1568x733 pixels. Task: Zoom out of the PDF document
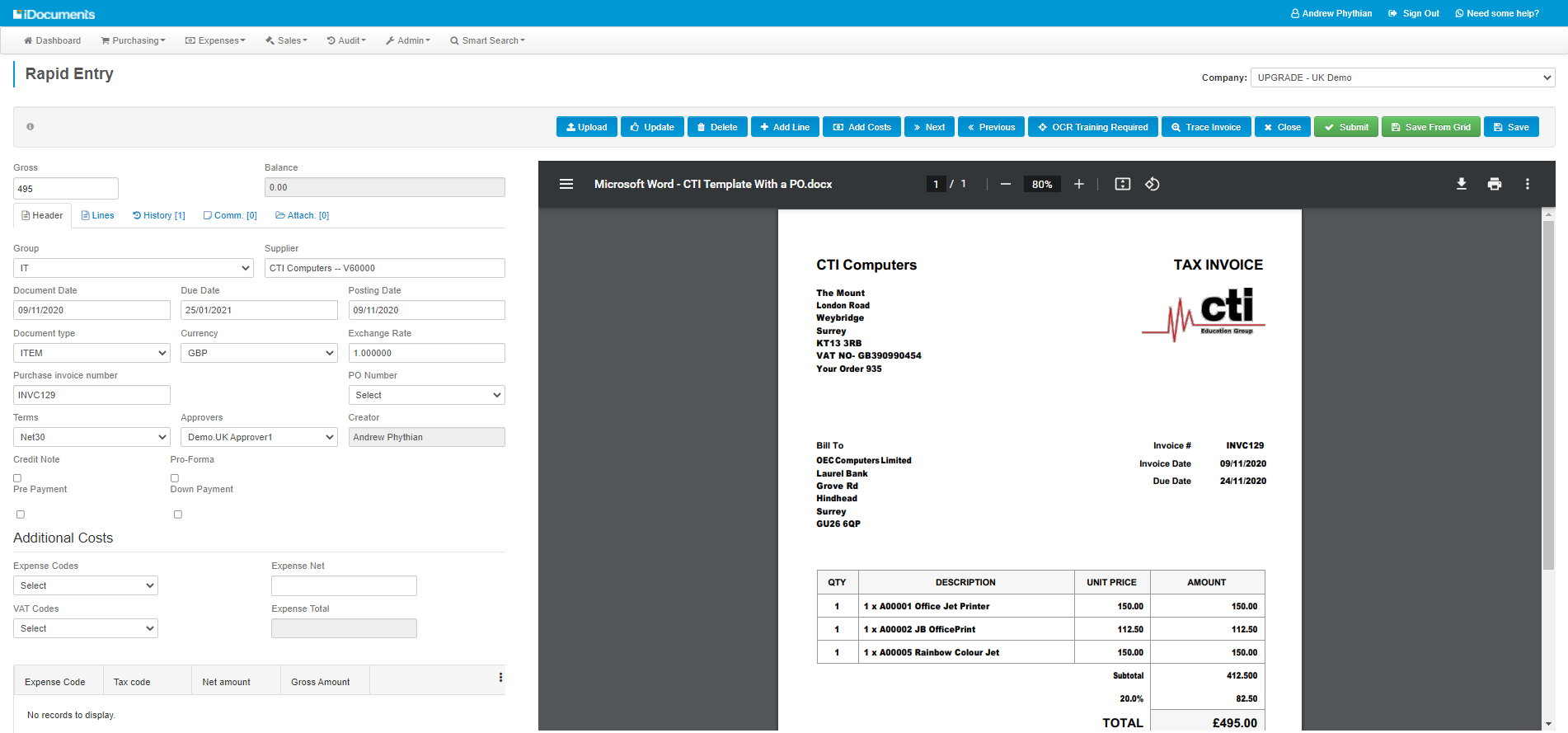coord(1006,184)
